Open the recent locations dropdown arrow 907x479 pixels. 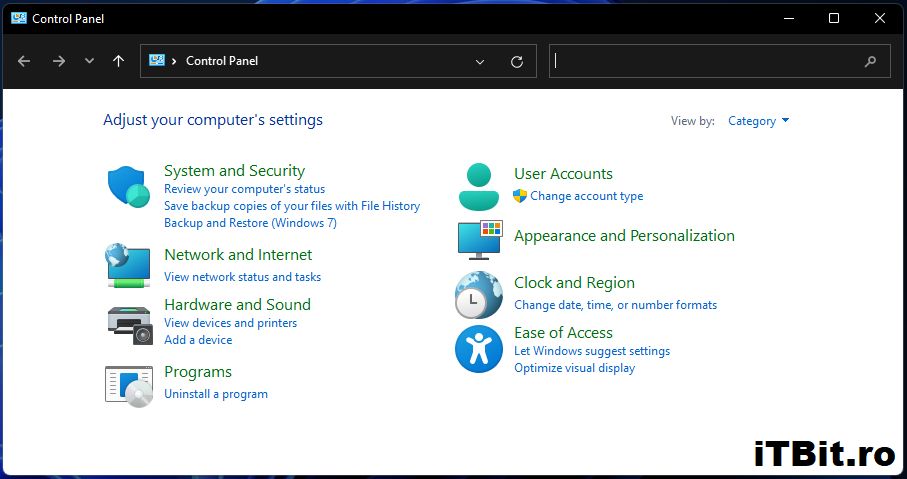[x=89, y=61]
